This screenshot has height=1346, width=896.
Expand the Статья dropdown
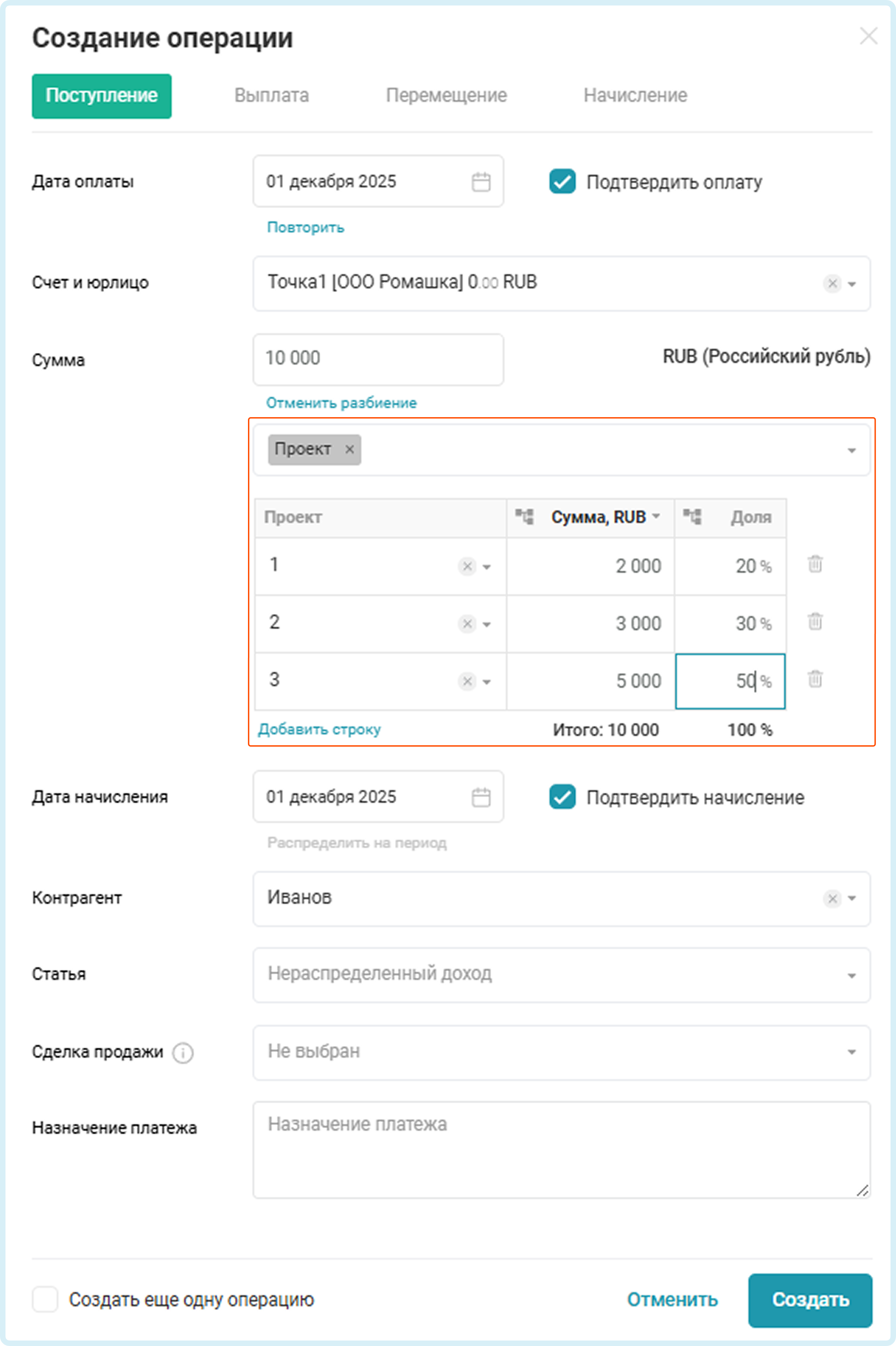pyautogui.click(x=851, y=976)
